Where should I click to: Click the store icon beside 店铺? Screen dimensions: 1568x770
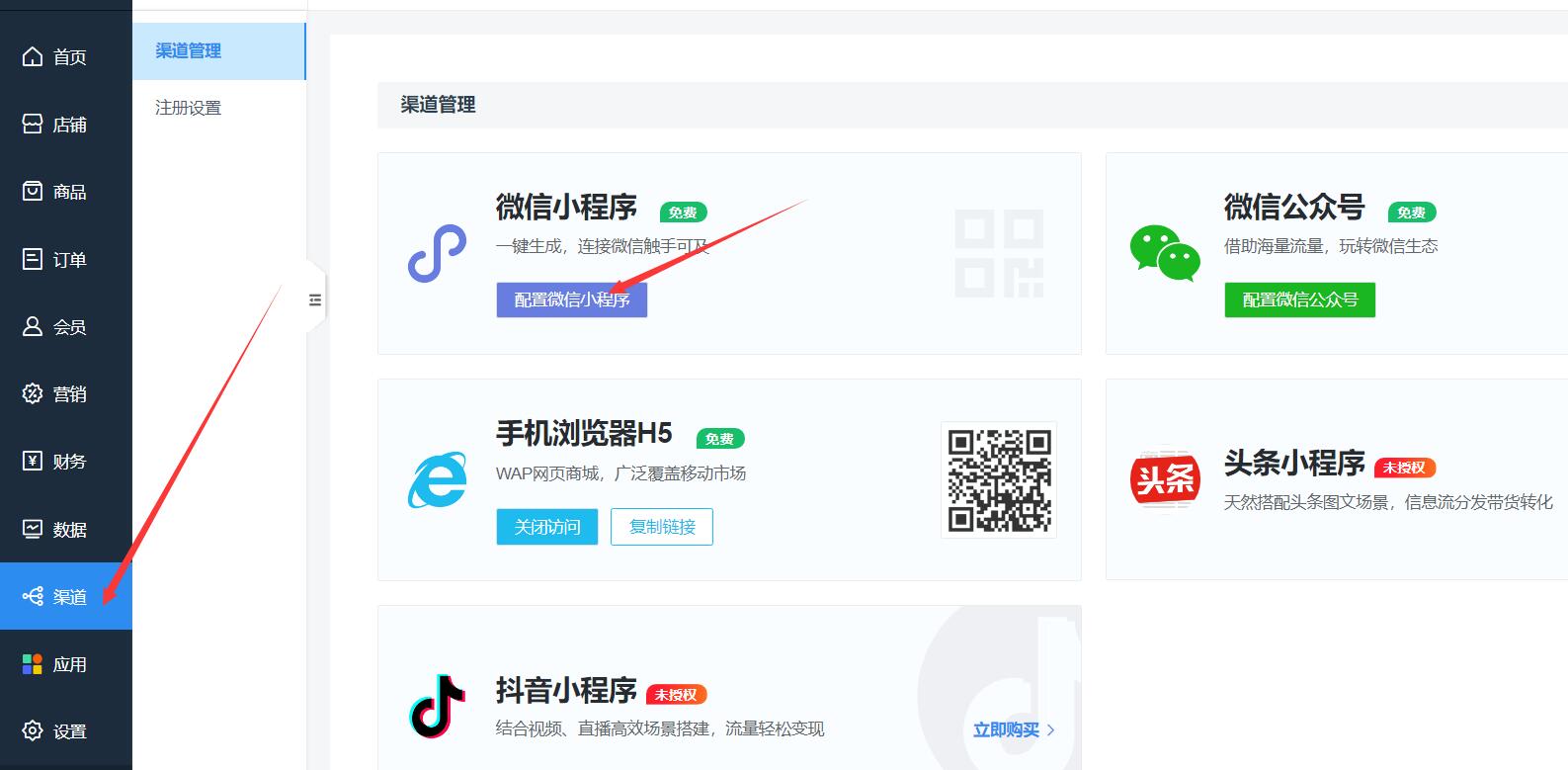click(x=33, y=124)
